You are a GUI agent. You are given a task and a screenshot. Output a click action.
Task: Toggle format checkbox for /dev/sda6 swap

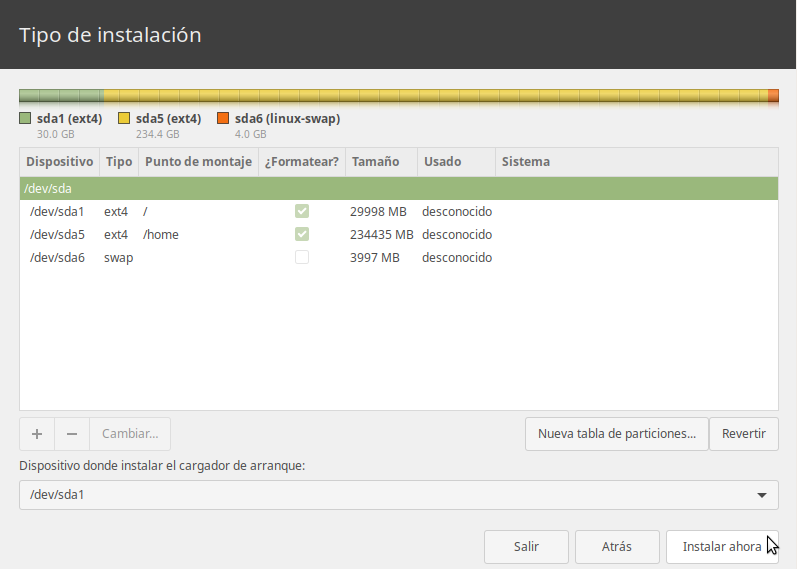coord(301,258)
